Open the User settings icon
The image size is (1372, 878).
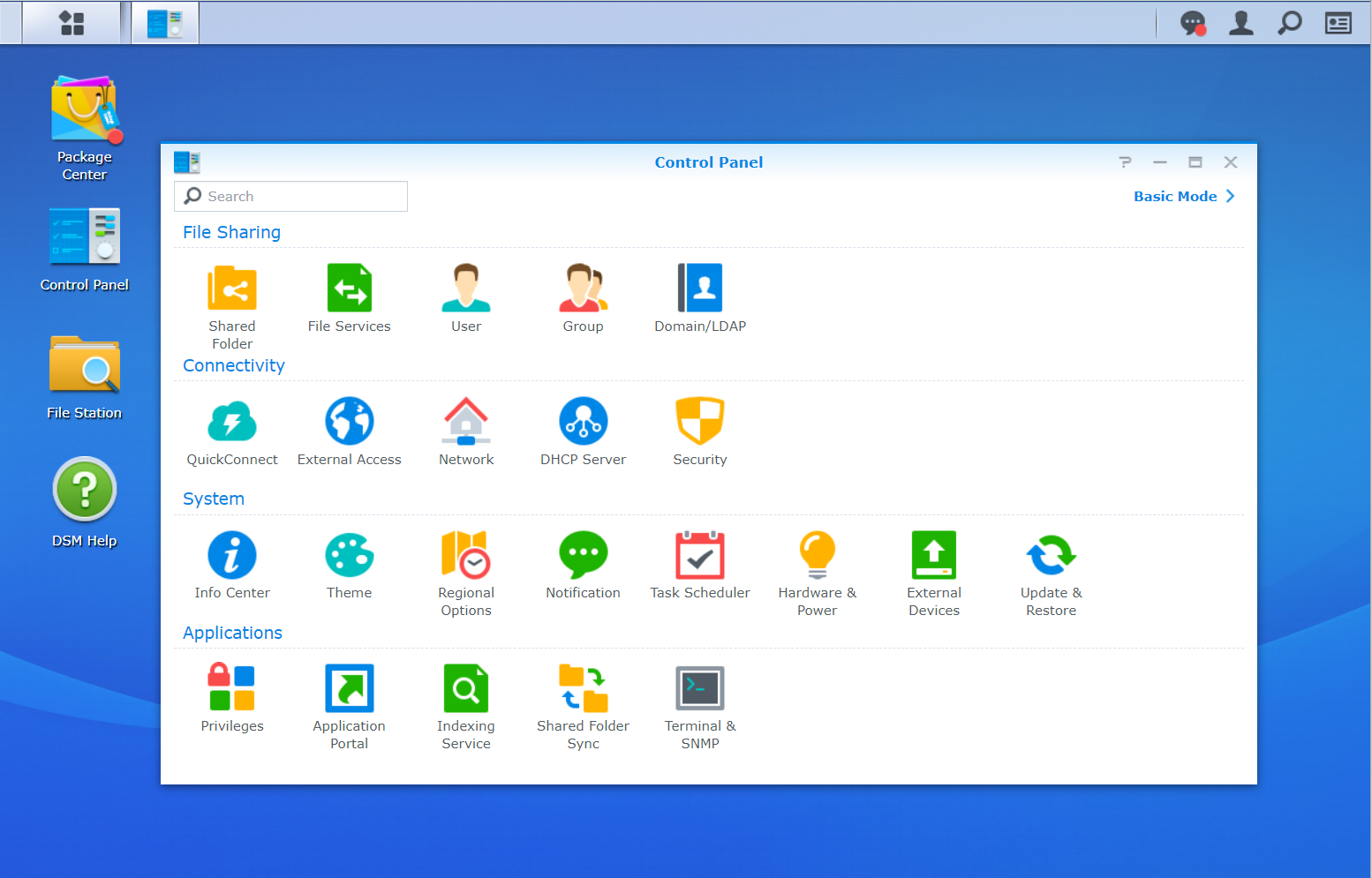466,288
